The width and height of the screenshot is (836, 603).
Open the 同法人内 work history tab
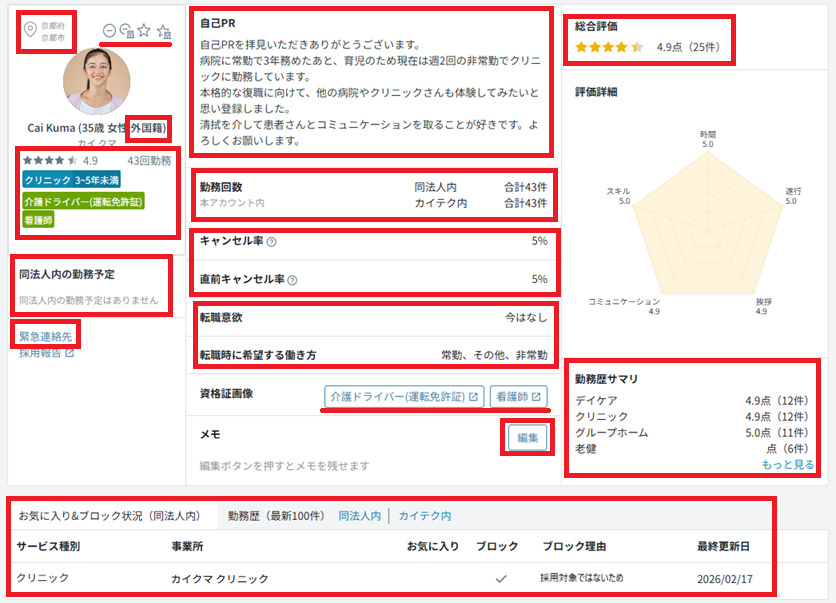(x=359, y=516)
